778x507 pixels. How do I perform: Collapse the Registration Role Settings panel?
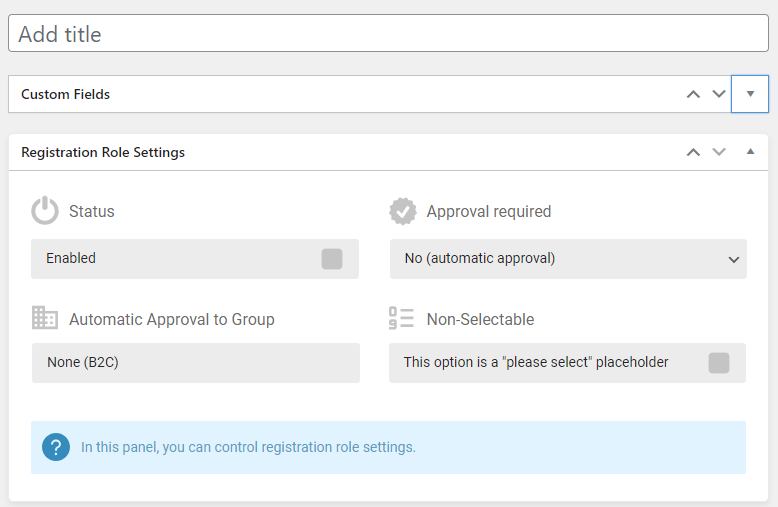pos(750,152)
